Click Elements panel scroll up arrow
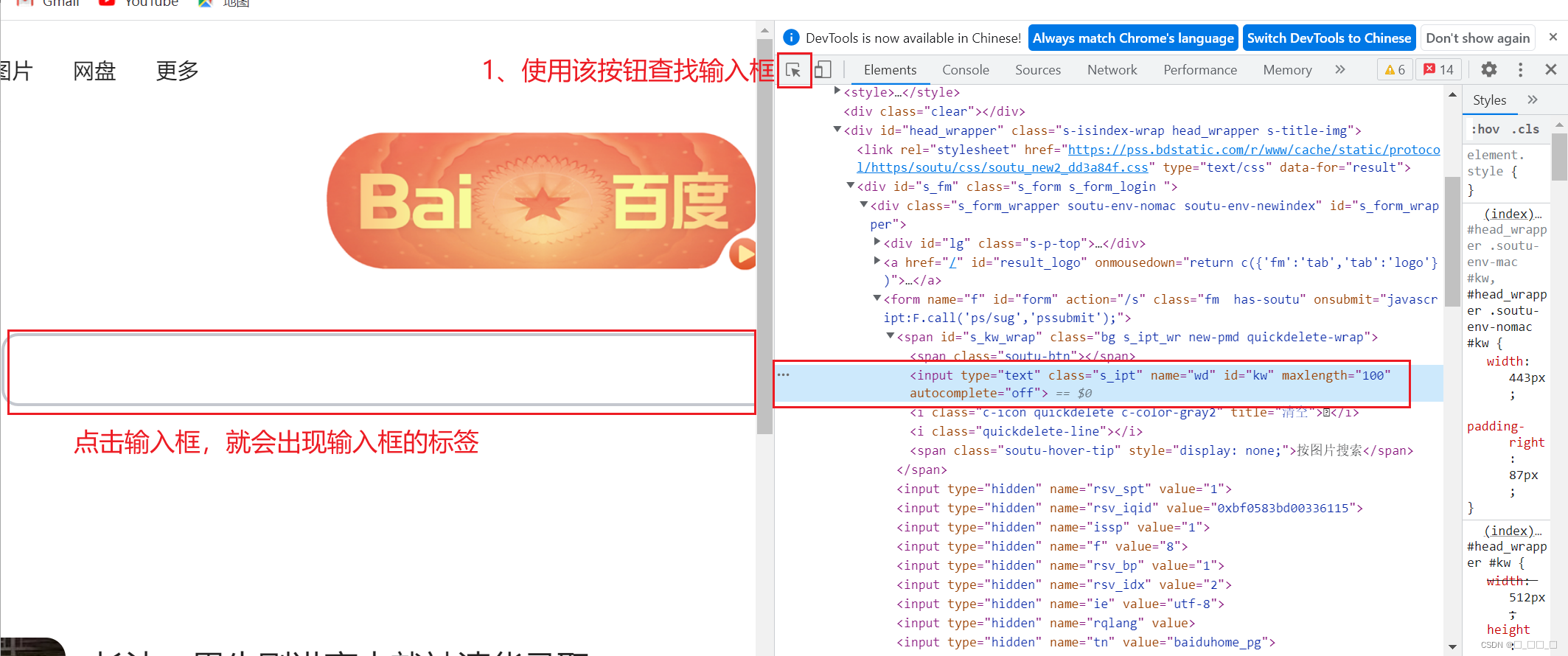Image resolution: width=1568 pixels, height=656 pixels. click(1452, 94)
